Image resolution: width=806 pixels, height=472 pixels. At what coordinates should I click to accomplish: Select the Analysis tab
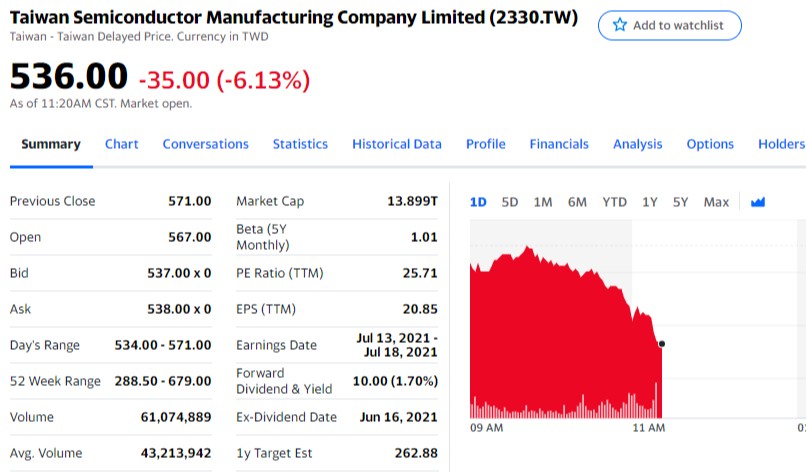tap(637, 144)
